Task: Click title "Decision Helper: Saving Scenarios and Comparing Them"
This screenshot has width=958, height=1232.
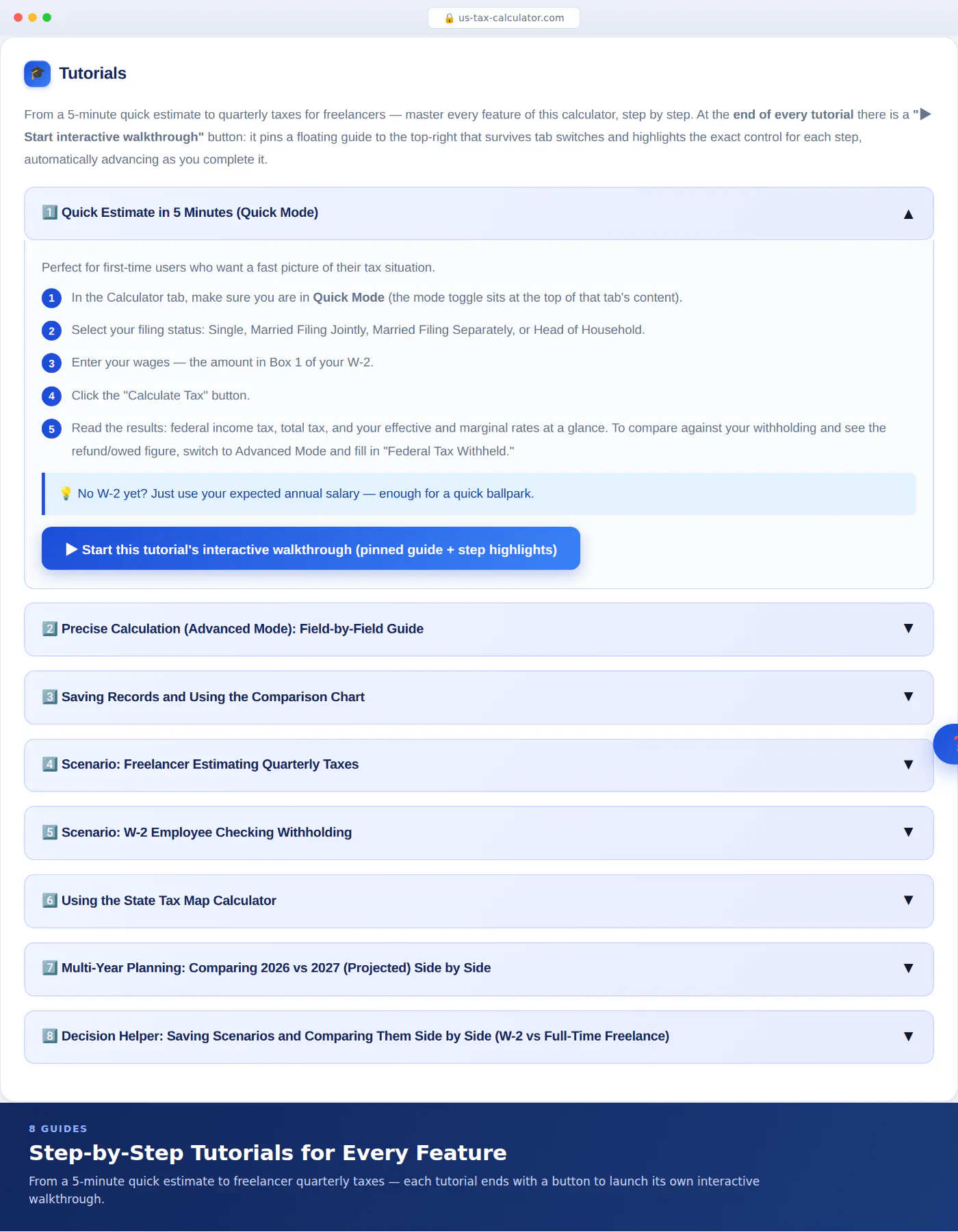Action: tap(365, 1036)
